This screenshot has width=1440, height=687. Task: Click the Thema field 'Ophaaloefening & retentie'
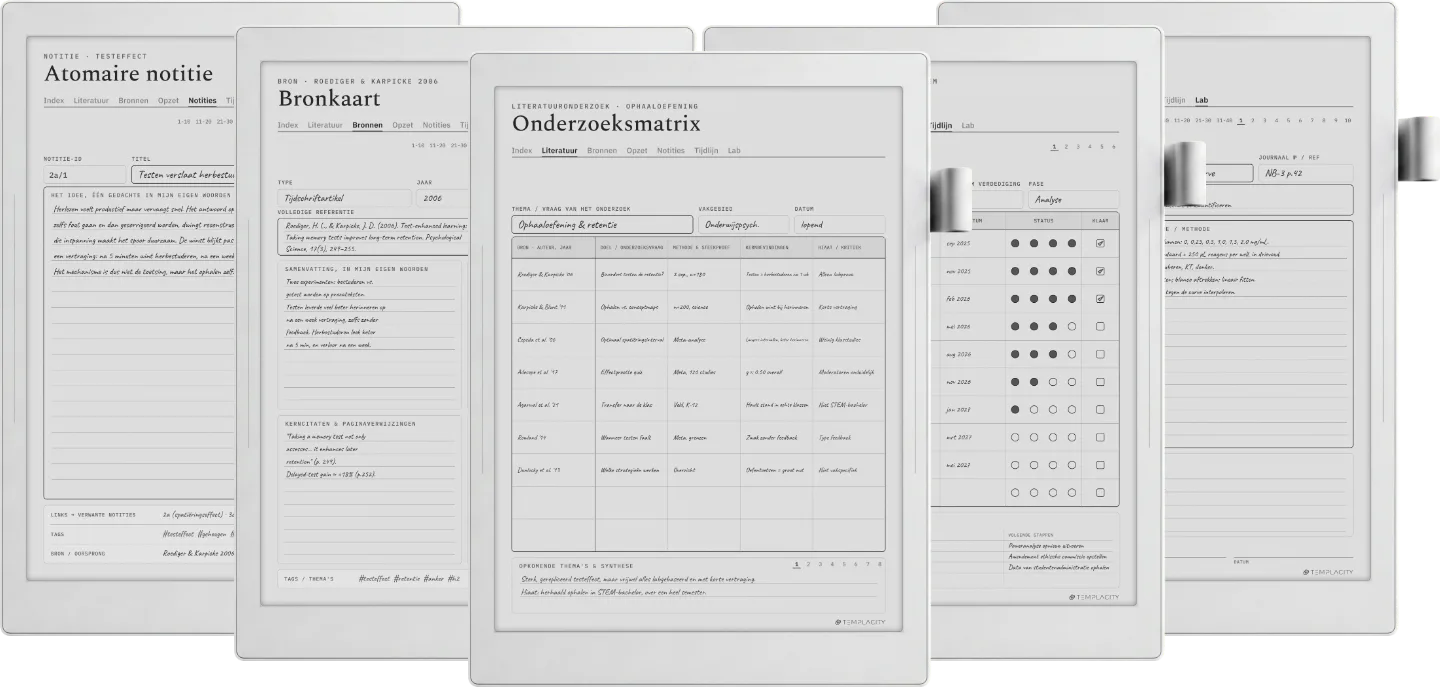pos(602,225)
